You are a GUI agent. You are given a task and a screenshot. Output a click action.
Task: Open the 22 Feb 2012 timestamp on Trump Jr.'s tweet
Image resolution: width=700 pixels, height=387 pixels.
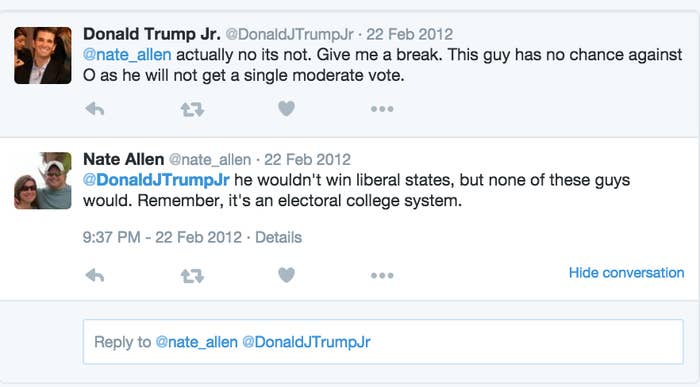[409, 34]
